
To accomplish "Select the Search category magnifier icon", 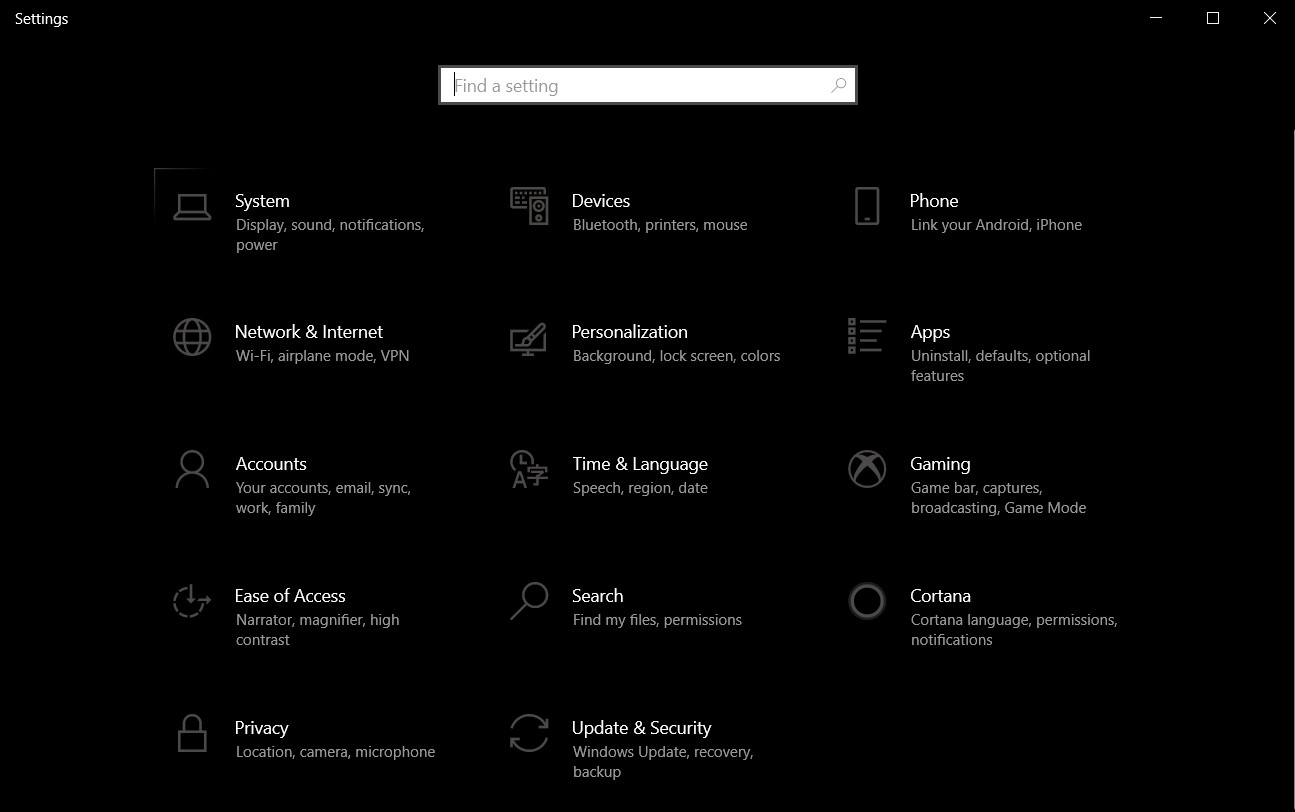I will click(x=529, y=601).
